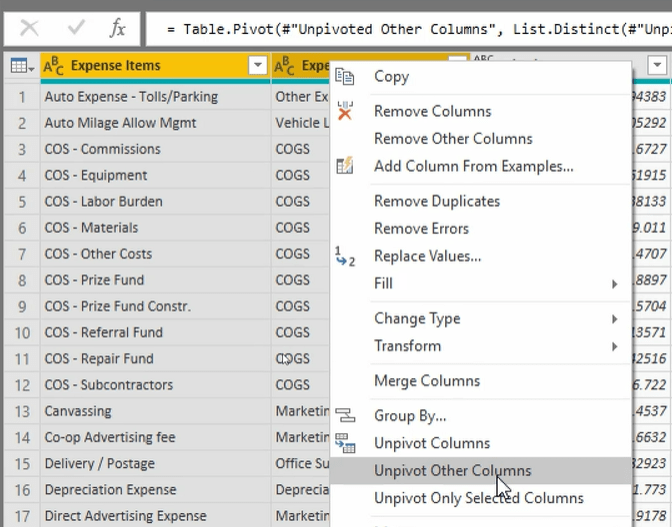Viewport: 672px width, 527px height.
Task: Expand the Fill submenu arrow
Action: click(614, 284)
